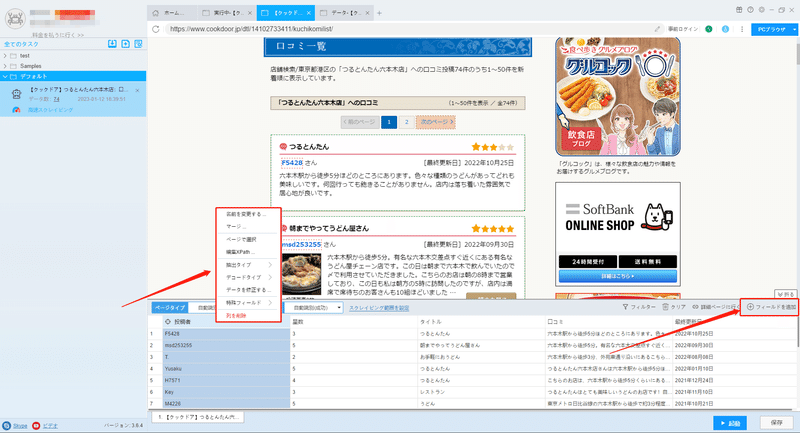The width and height of the screenshot is (800, 433).
Task: Click the pencil edit icon in URL bar
Action: tap(658, 29)
